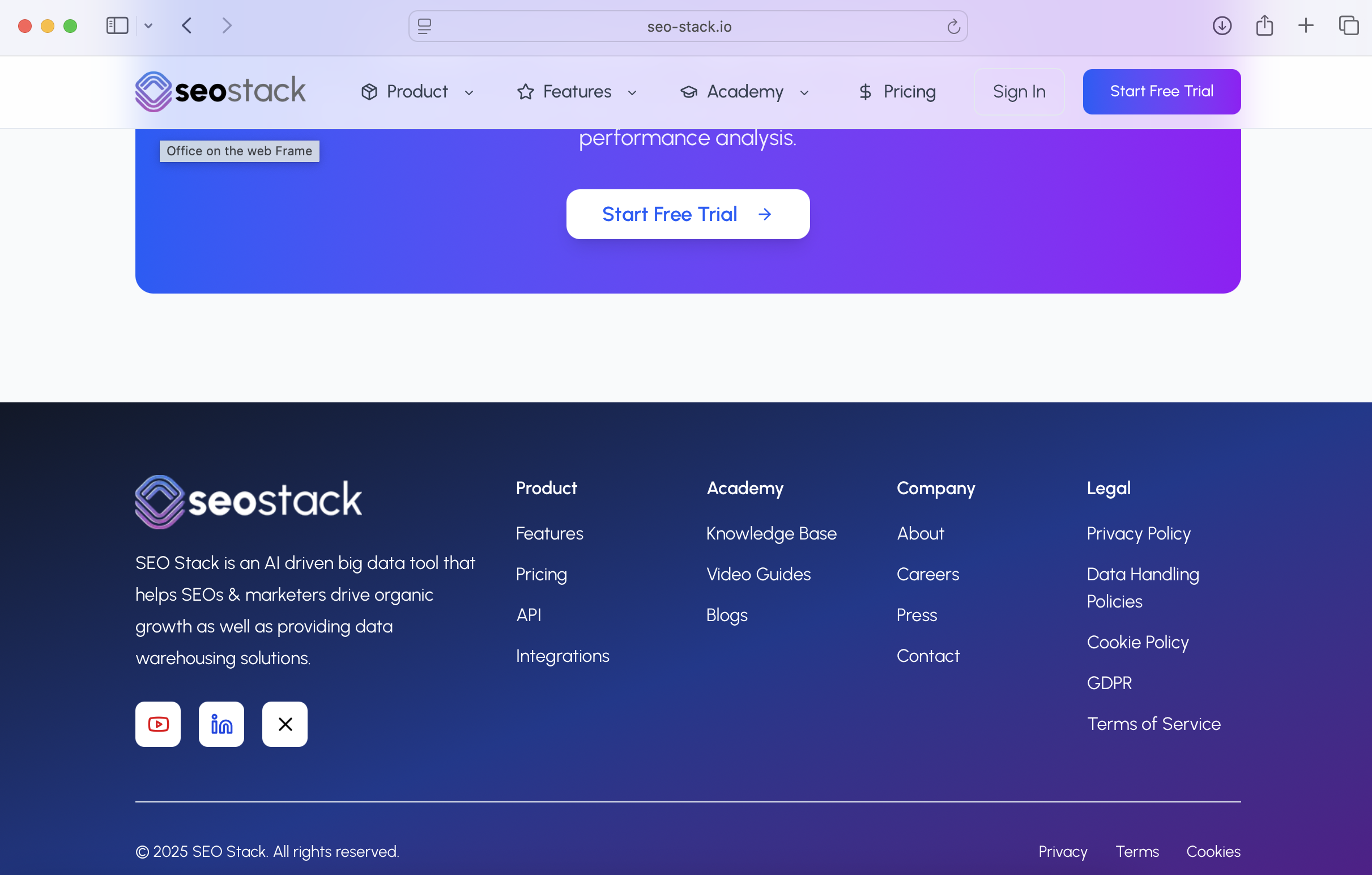Image resolution: width=1372 pixels, height=875 pixels.
Task: Go back with the browser back arrow
Action: click(186, 26)
